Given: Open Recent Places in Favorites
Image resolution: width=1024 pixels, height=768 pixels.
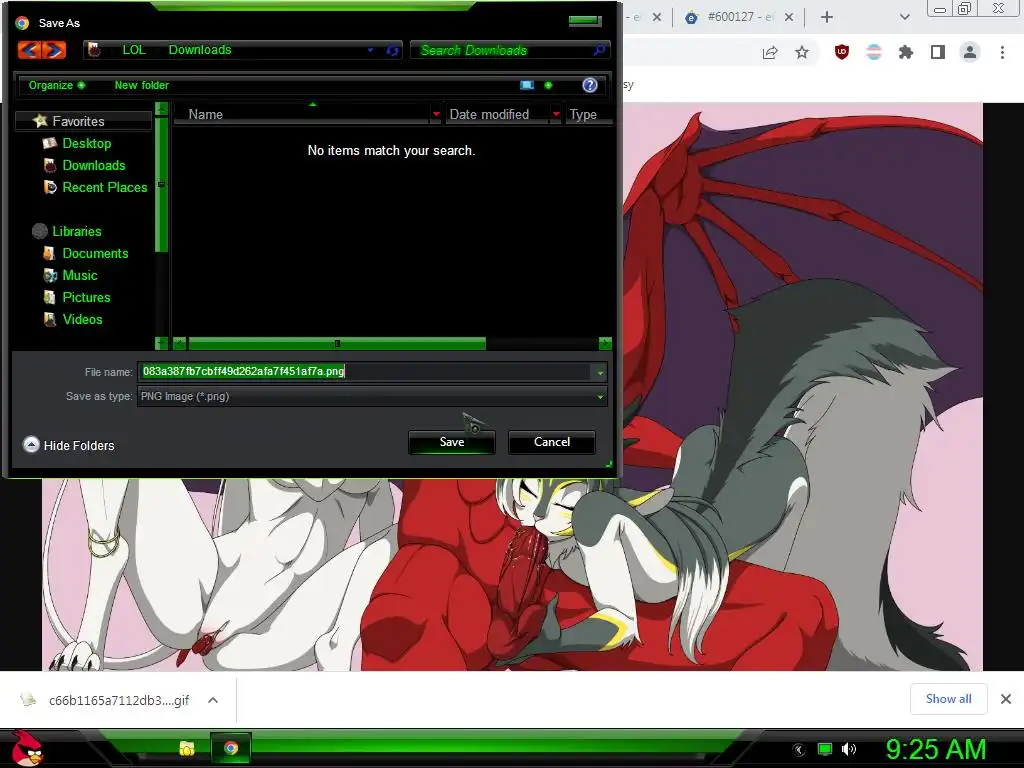Looking at the screenshot, I should pos(104,187).
